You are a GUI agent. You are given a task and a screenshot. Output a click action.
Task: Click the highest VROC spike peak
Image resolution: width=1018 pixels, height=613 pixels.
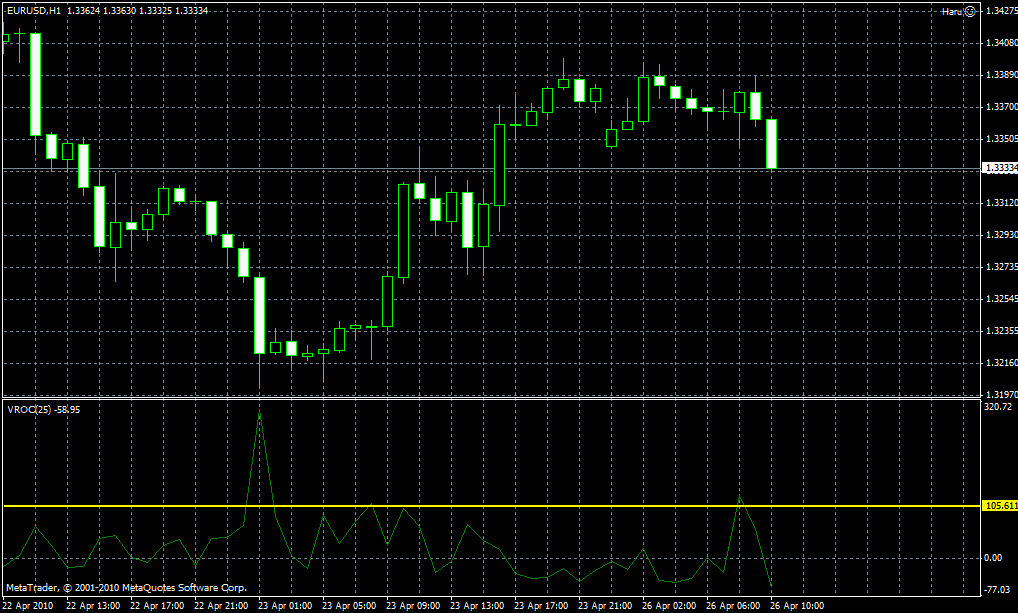pos(260,411)
